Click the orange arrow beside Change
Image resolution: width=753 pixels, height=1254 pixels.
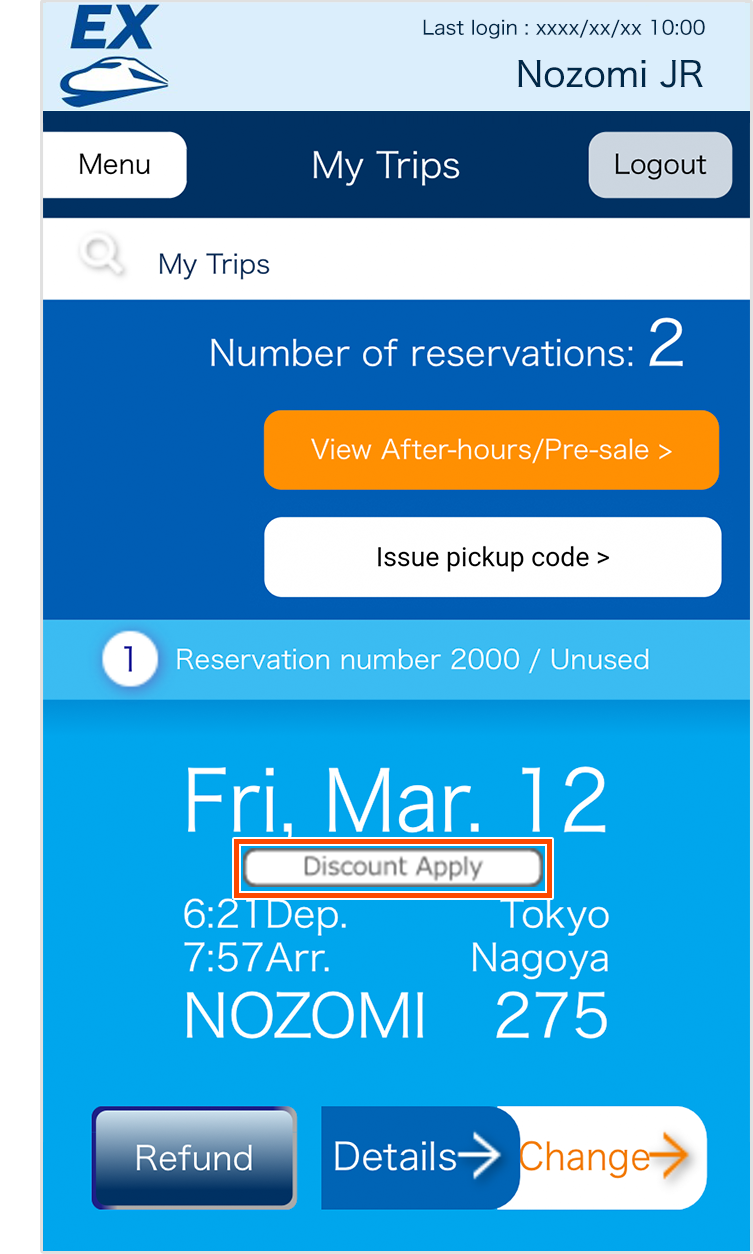click(668, 1157)
